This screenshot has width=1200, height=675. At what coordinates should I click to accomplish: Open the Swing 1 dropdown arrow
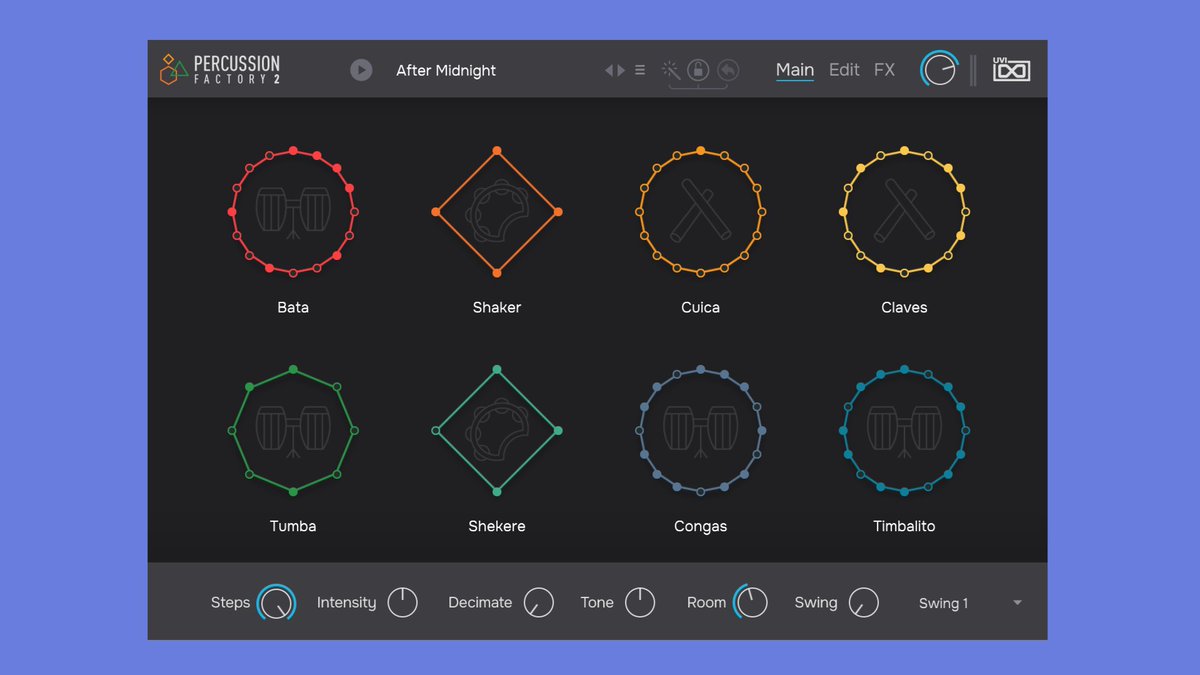click(x=1017, y=603)
